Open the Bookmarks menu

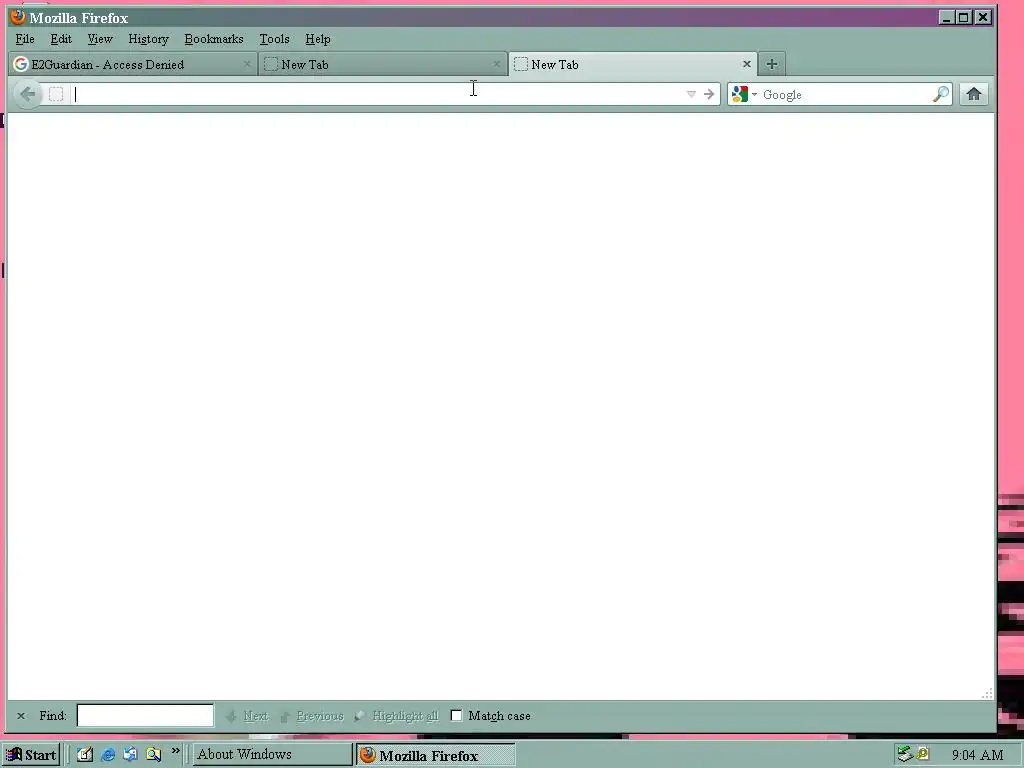(214, 39)
